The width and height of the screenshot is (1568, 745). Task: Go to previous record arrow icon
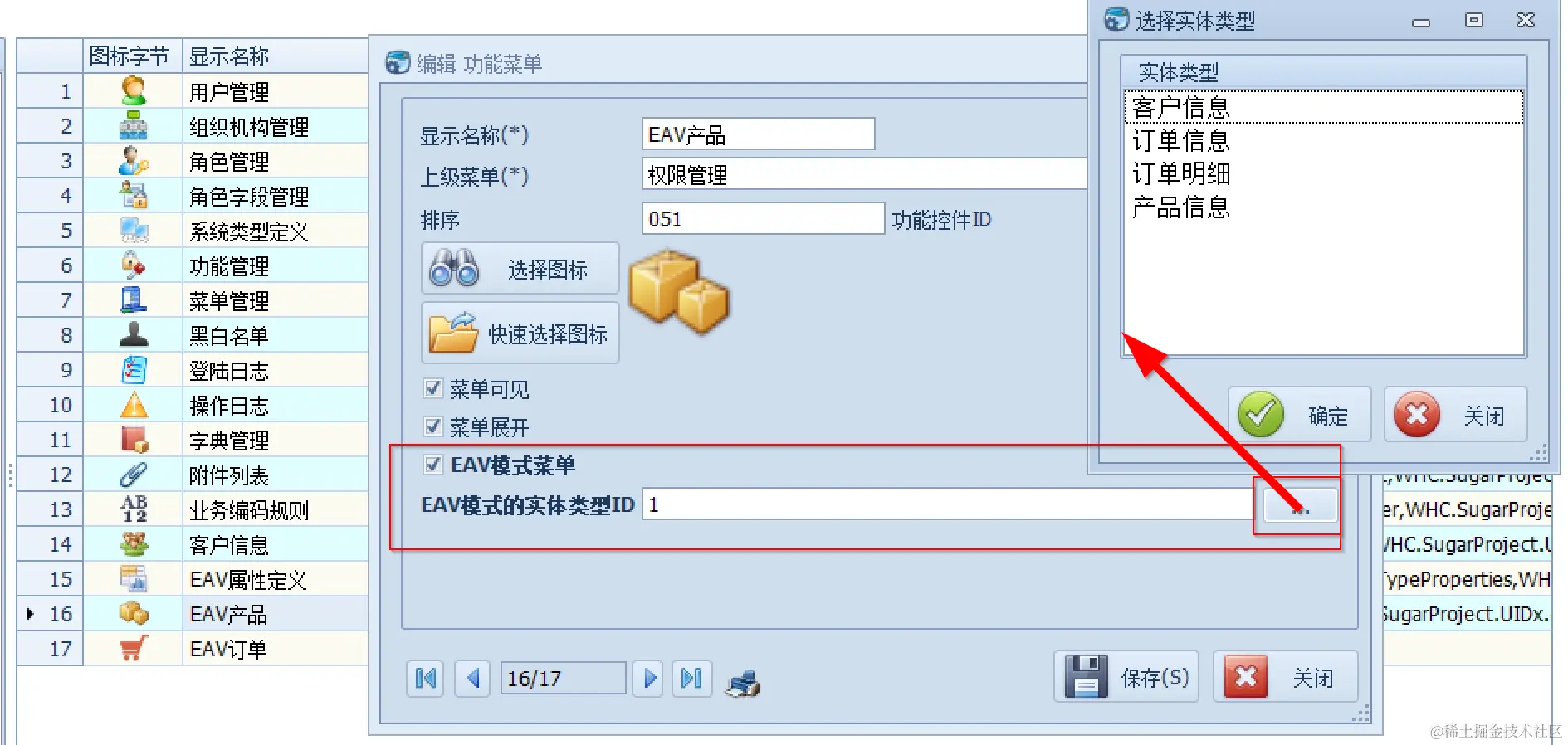pos(473,679)
